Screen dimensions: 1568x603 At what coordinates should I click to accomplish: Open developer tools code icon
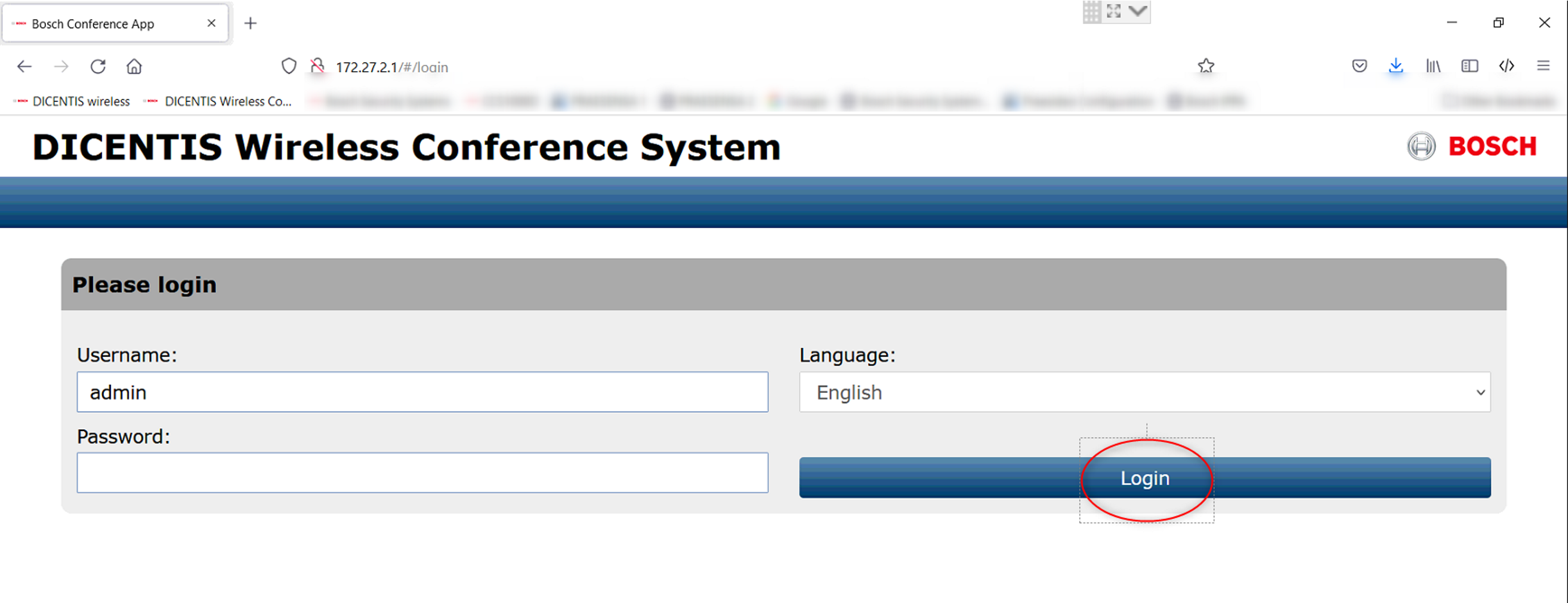[1506, 66]
